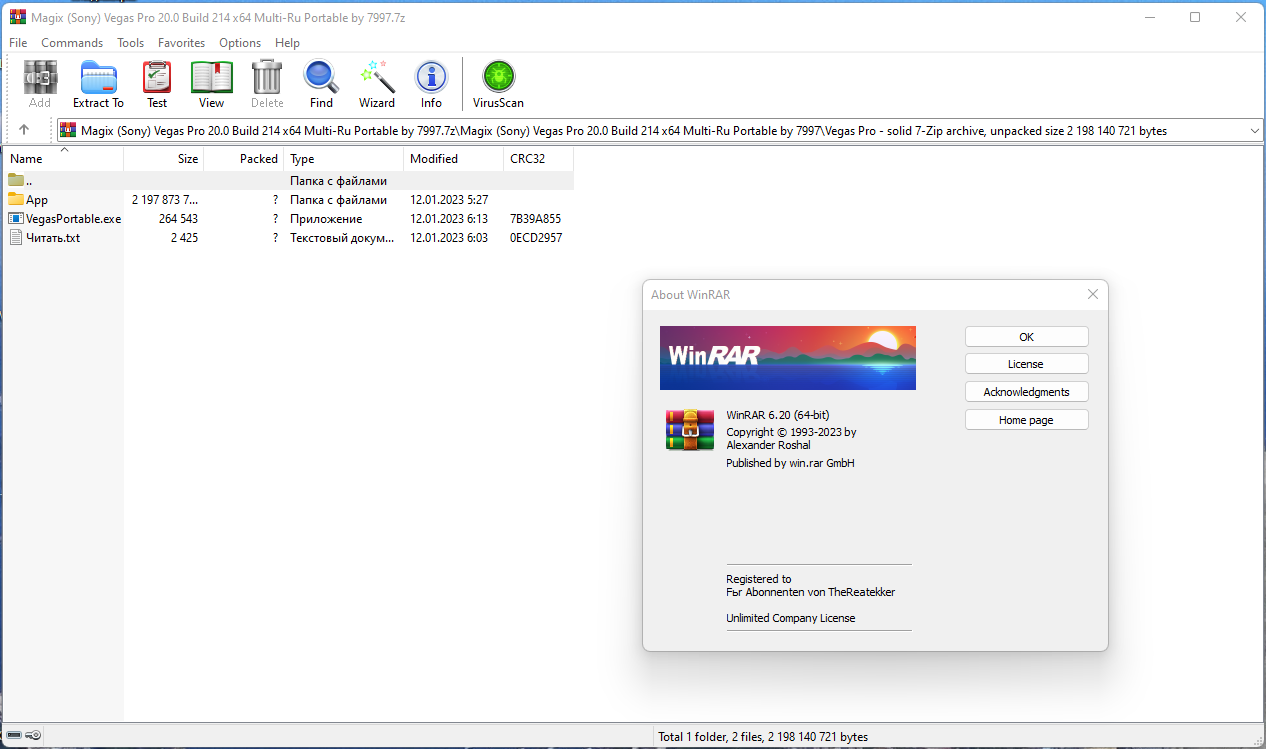Sort by CRC32 column header
The image size is (1266, 749).
539,158
